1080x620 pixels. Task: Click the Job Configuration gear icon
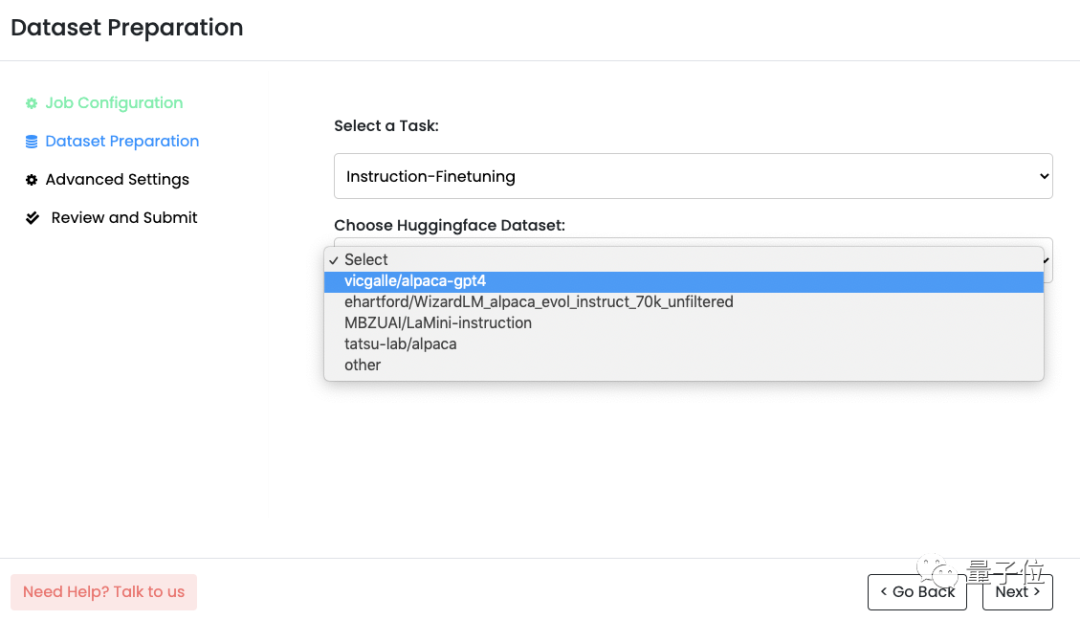click(32, 103)
